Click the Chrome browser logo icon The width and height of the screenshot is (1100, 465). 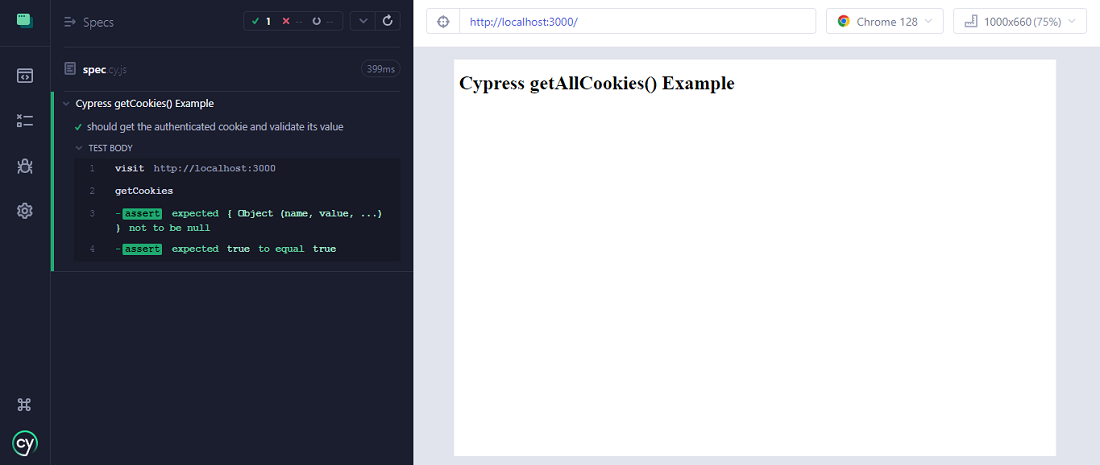[x=843, y=21]
